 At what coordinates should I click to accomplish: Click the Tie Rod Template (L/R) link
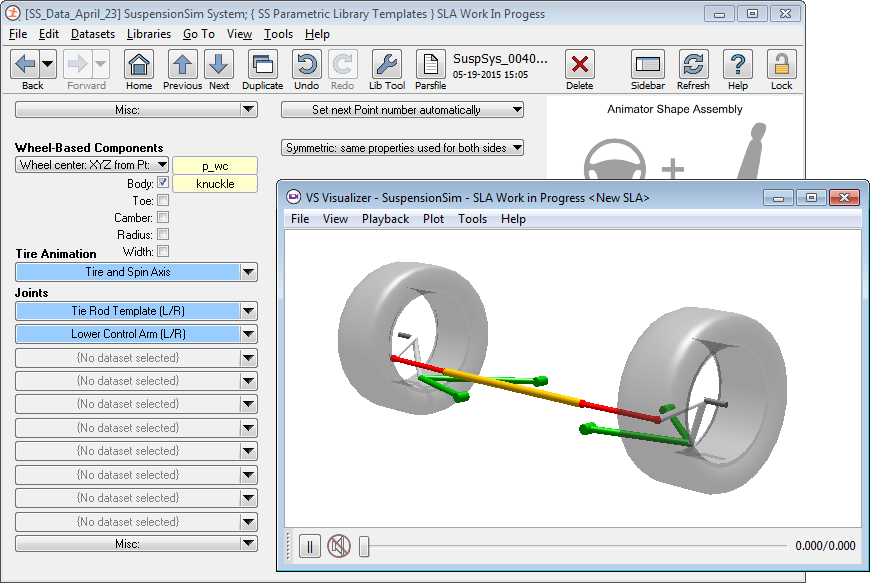click(x=128, y=311)
